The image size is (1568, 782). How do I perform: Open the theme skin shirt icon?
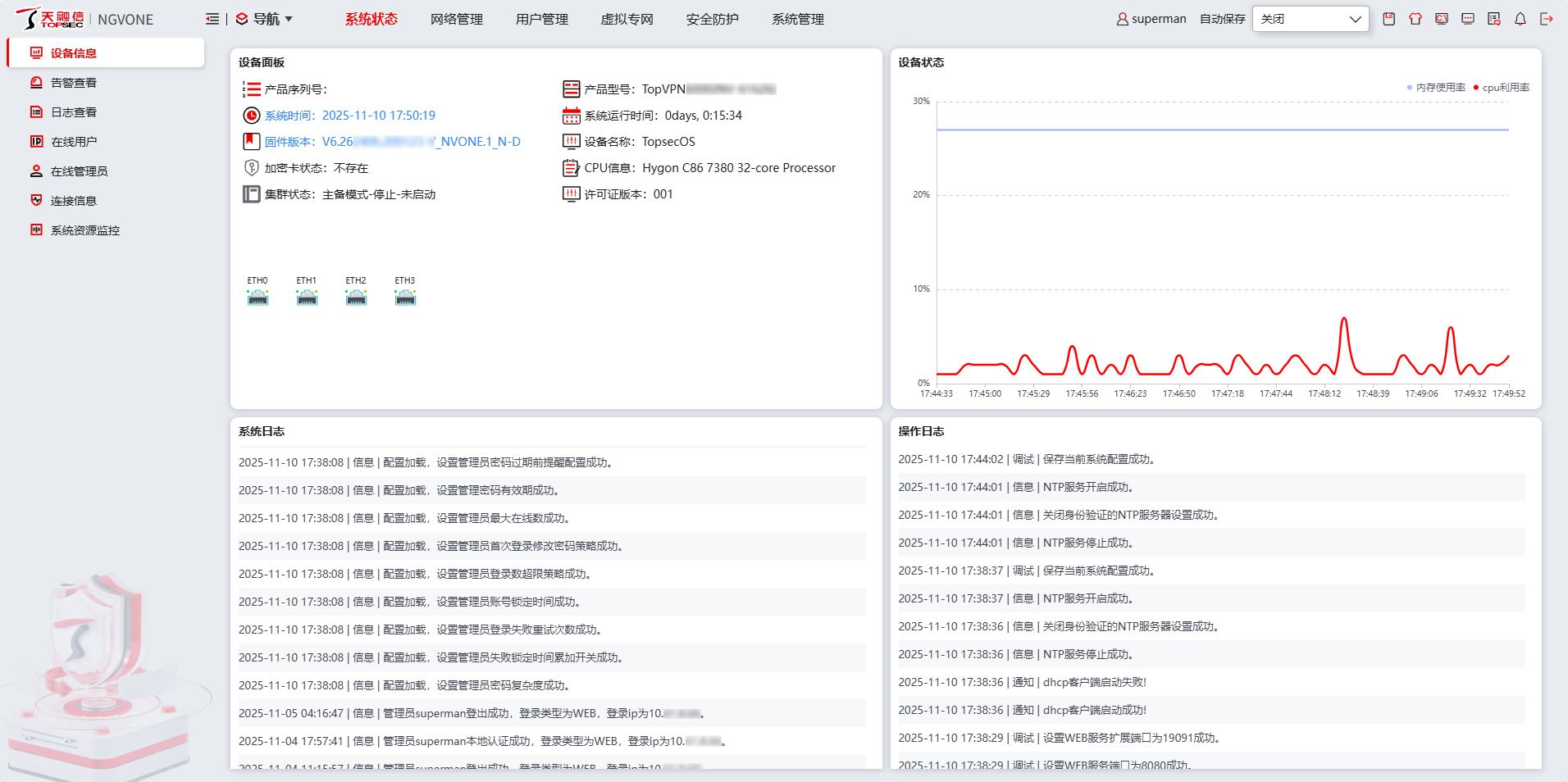tap(1415, 19)
